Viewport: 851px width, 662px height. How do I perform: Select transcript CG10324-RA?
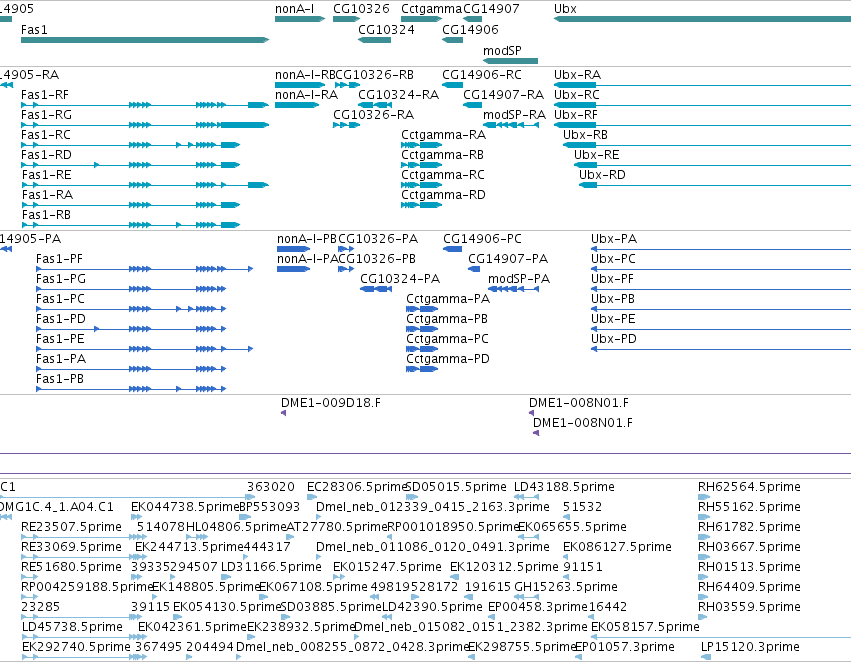(375, 105)
